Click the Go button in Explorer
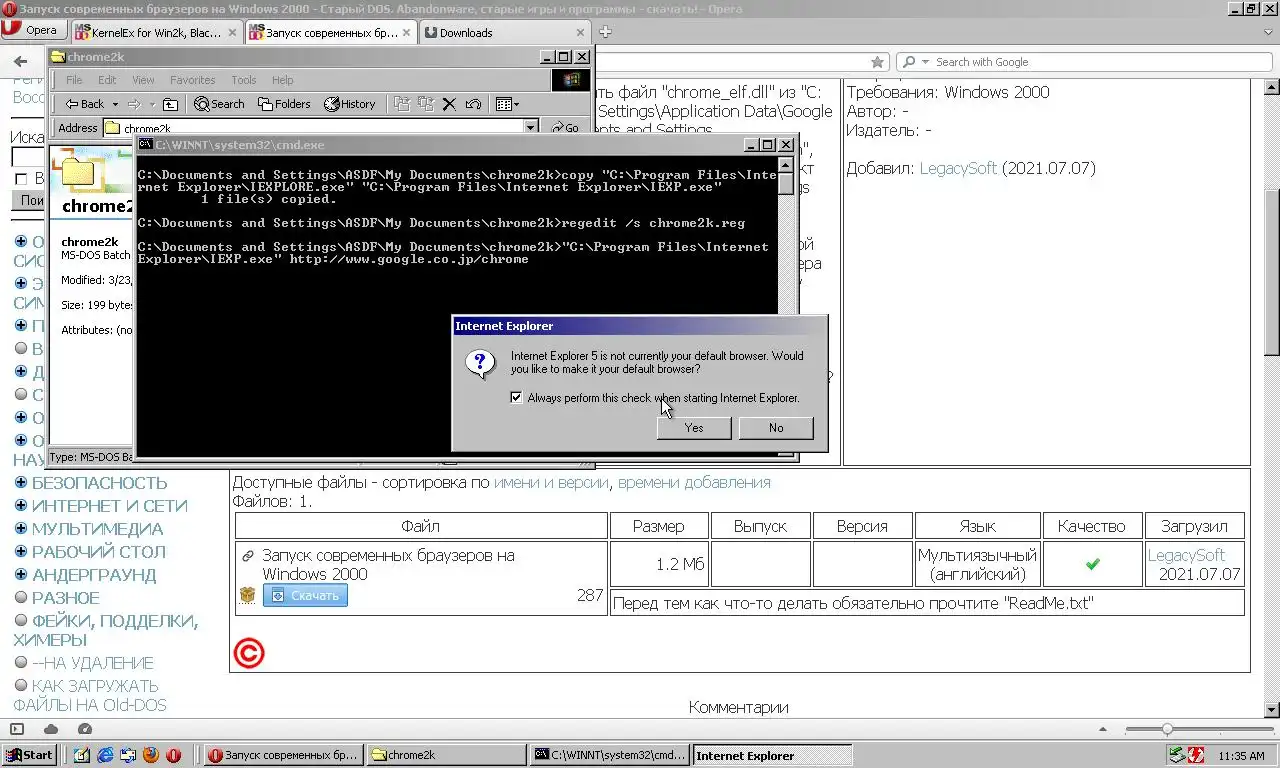 pos(566,128)
